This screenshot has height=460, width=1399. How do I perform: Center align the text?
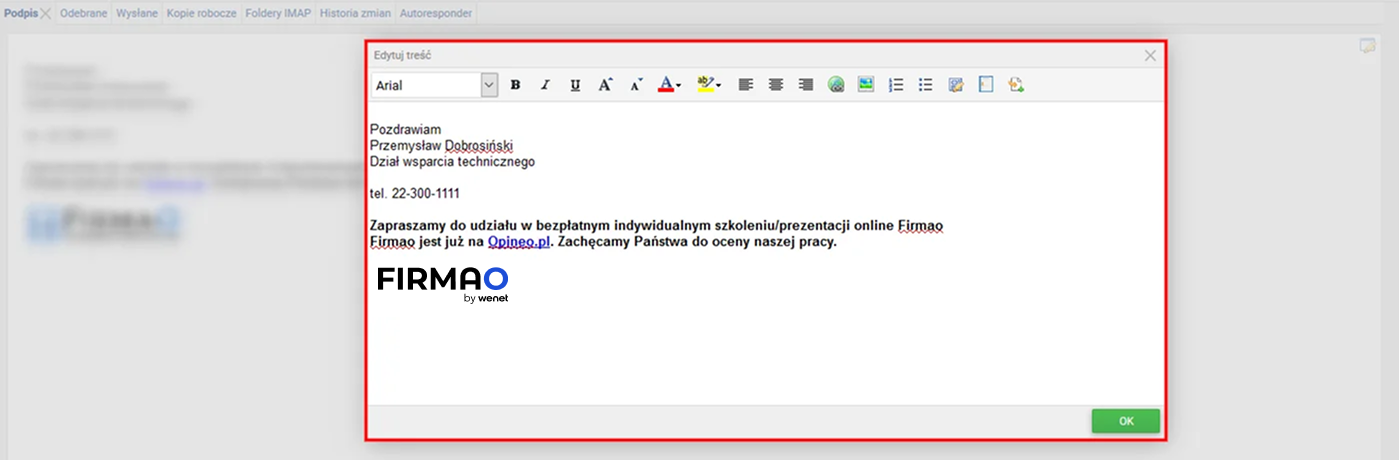(x=775, y=85)
